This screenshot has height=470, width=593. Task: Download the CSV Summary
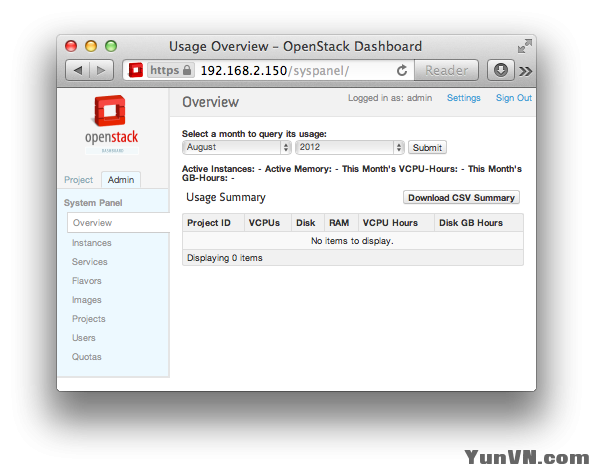(461, 197)
